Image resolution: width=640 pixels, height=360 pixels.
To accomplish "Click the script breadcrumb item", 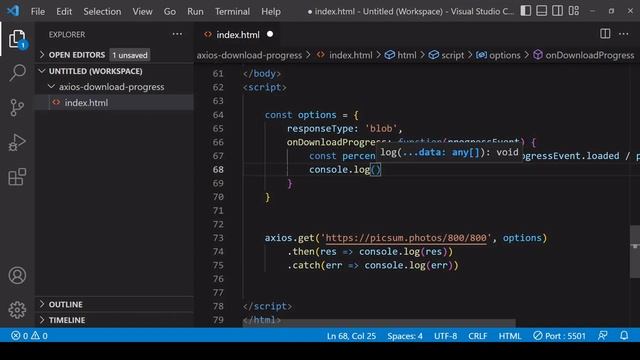I will point(446,55).
